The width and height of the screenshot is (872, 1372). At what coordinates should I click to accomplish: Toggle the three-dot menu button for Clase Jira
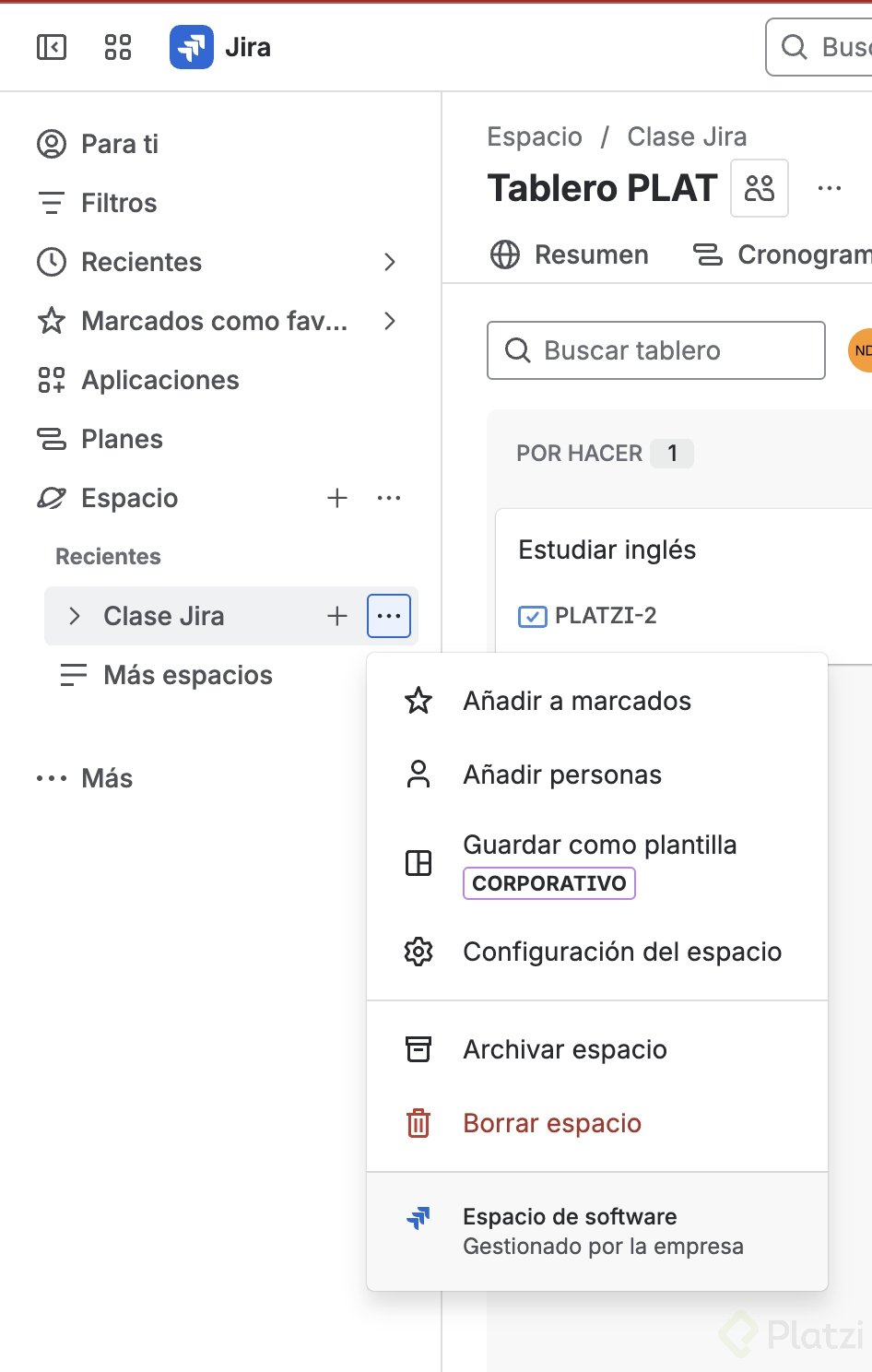coord(389,616)
